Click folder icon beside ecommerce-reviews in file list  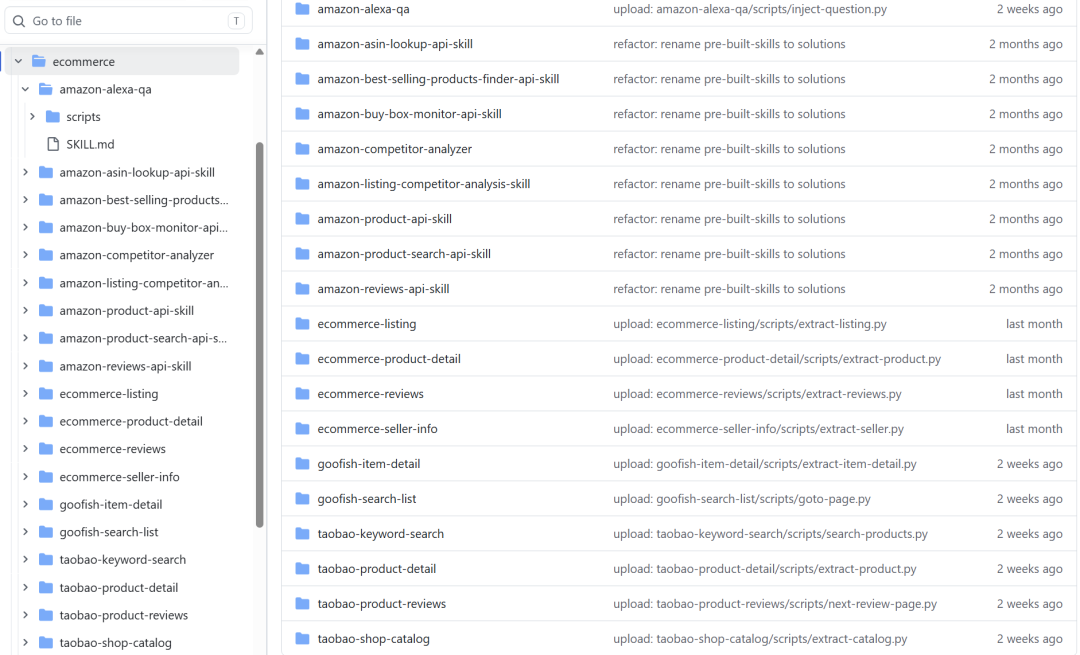point(302,394)
